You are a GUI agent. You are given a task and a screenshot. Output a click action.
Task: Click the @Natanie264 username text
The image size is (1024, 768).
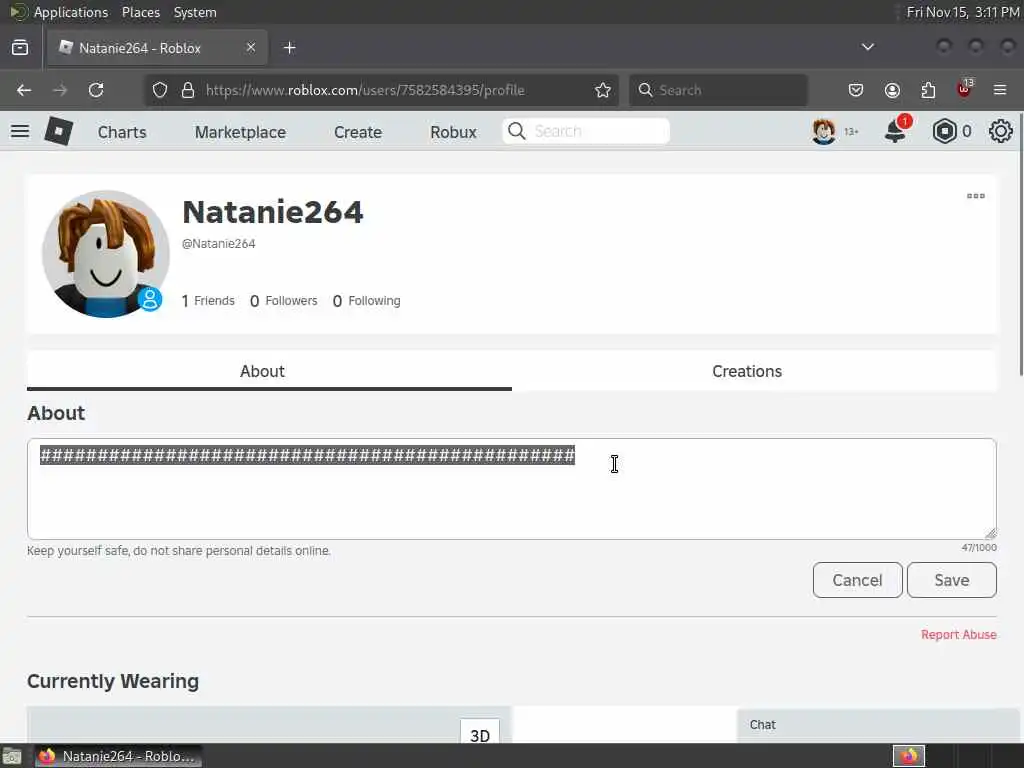click(x=219, y=244)
